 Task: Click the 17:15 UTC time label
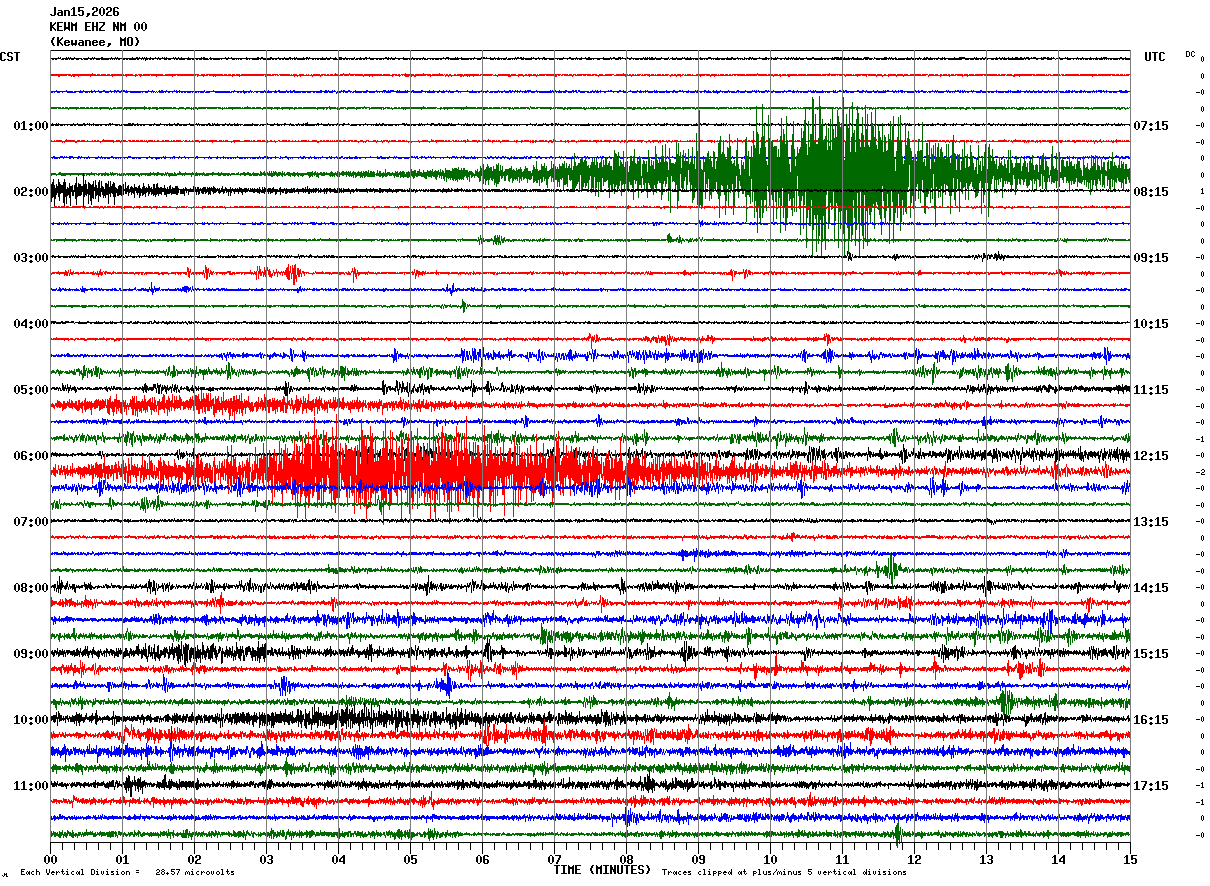click(x=1150, y=786)
